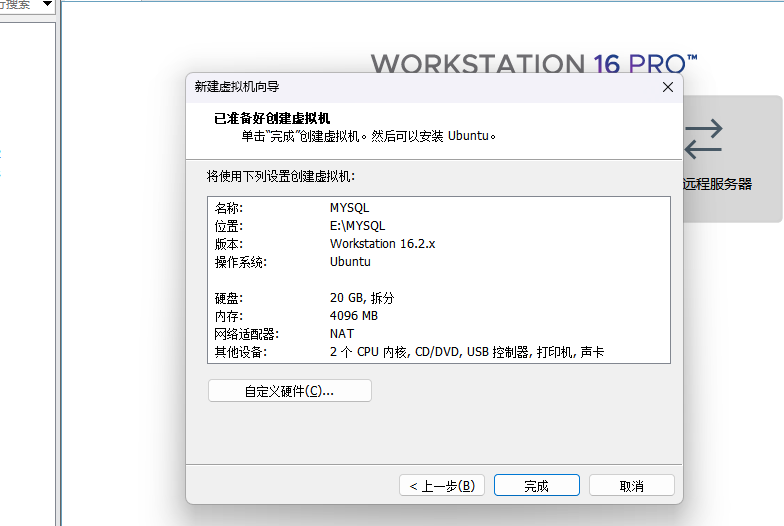Click the 网络适配器 row label

246,334
